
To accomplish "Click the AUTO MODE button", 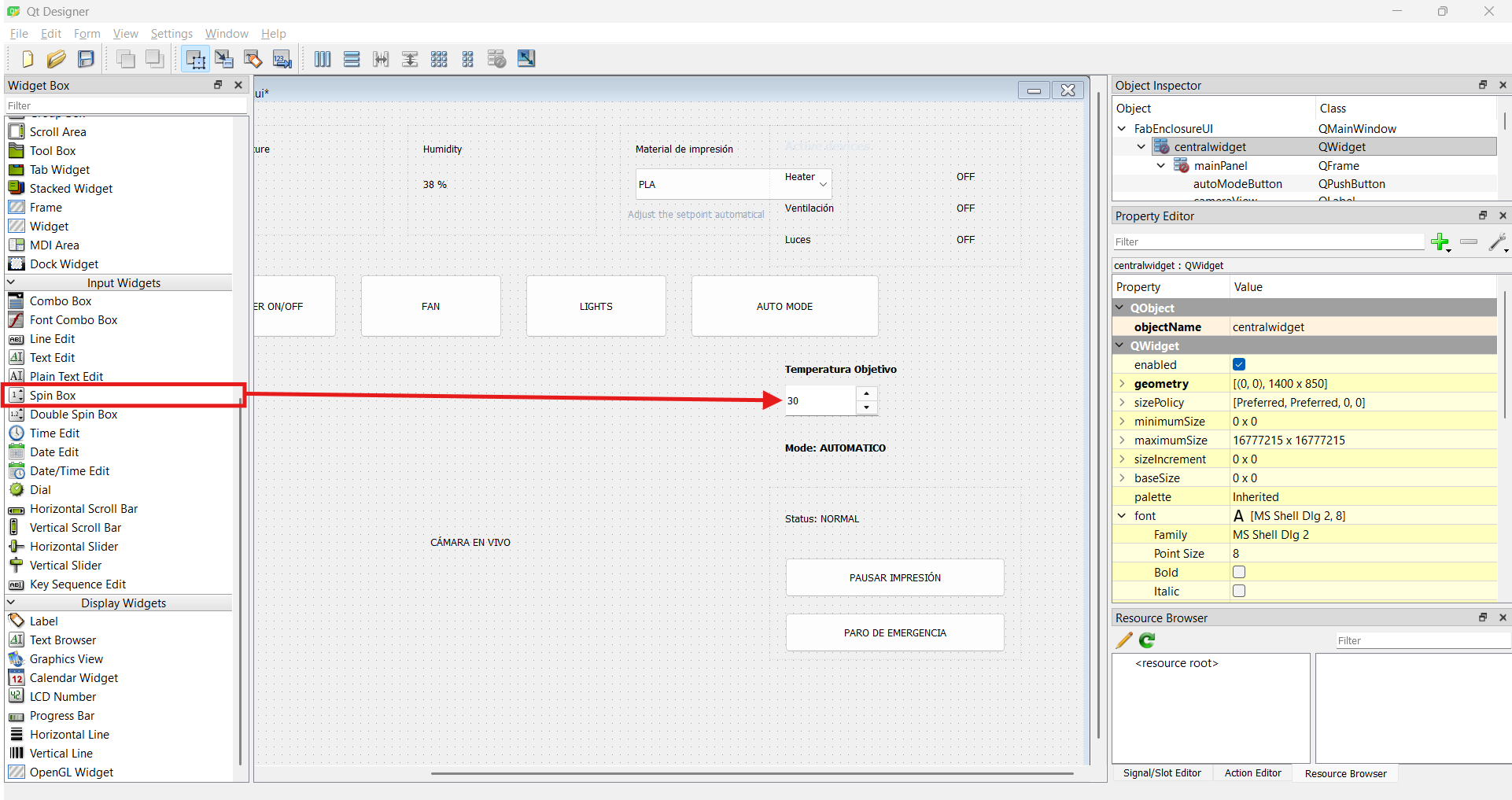I will pos(785,306).
